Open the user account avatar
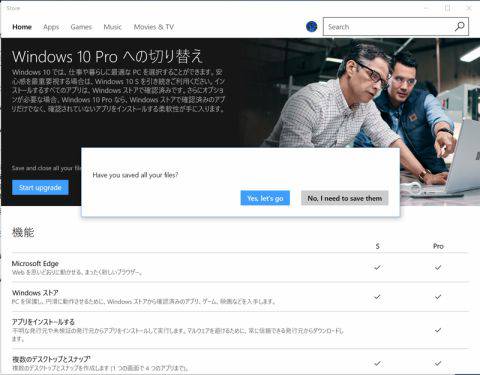The width and height of the screenshot is (480, 375). click(311, 26)
